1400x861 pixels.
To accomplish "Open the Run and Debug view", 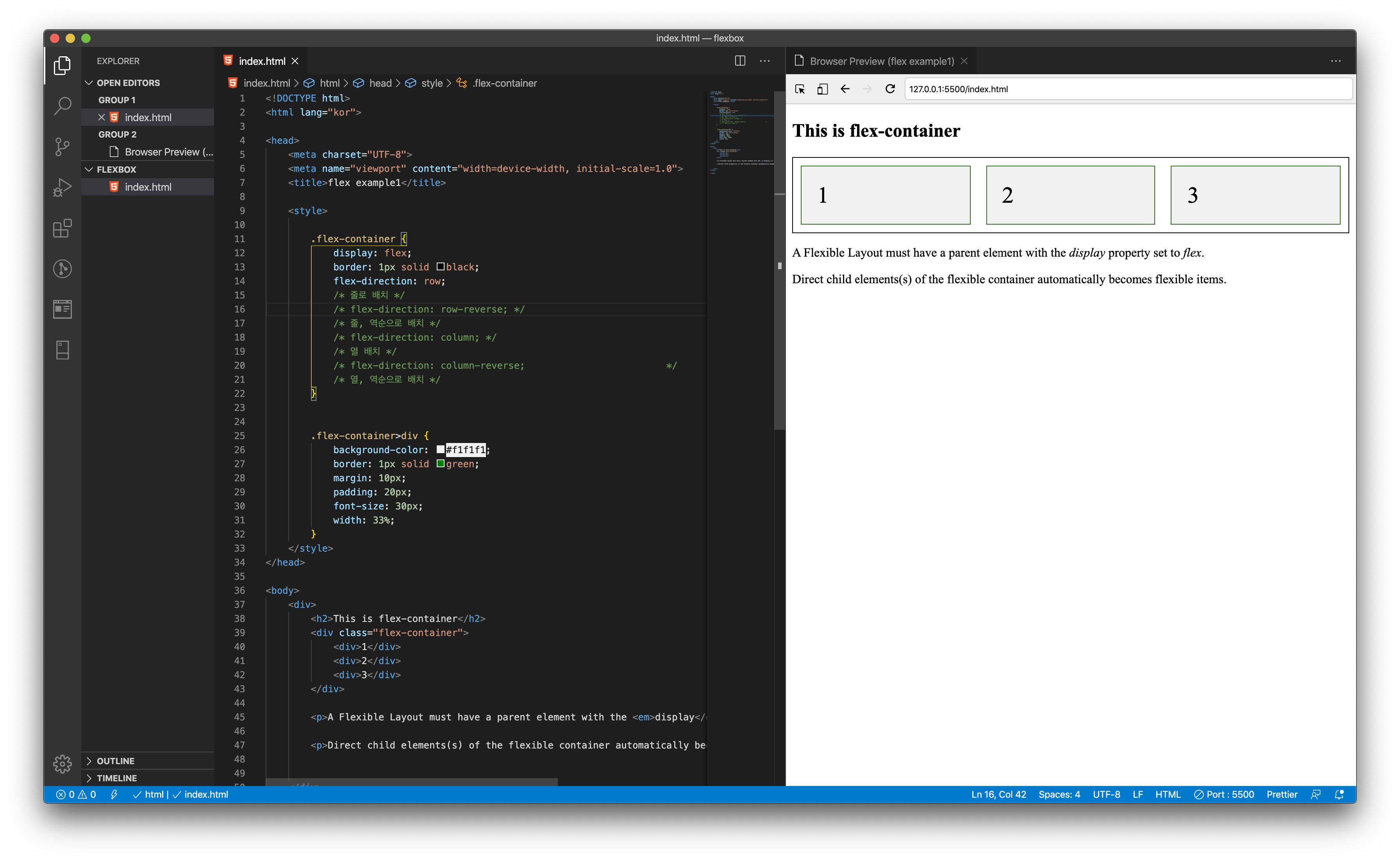I will click(x=62, y=188).
